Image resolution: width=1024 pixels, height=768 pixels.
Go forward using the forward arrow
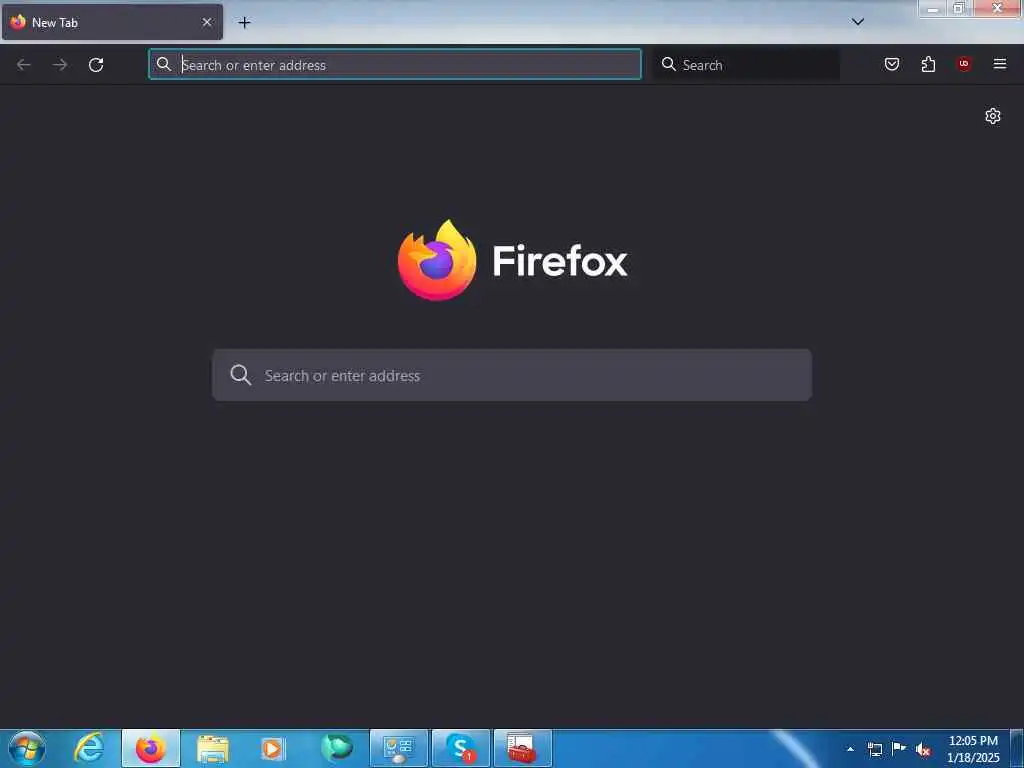click(60, 65)
